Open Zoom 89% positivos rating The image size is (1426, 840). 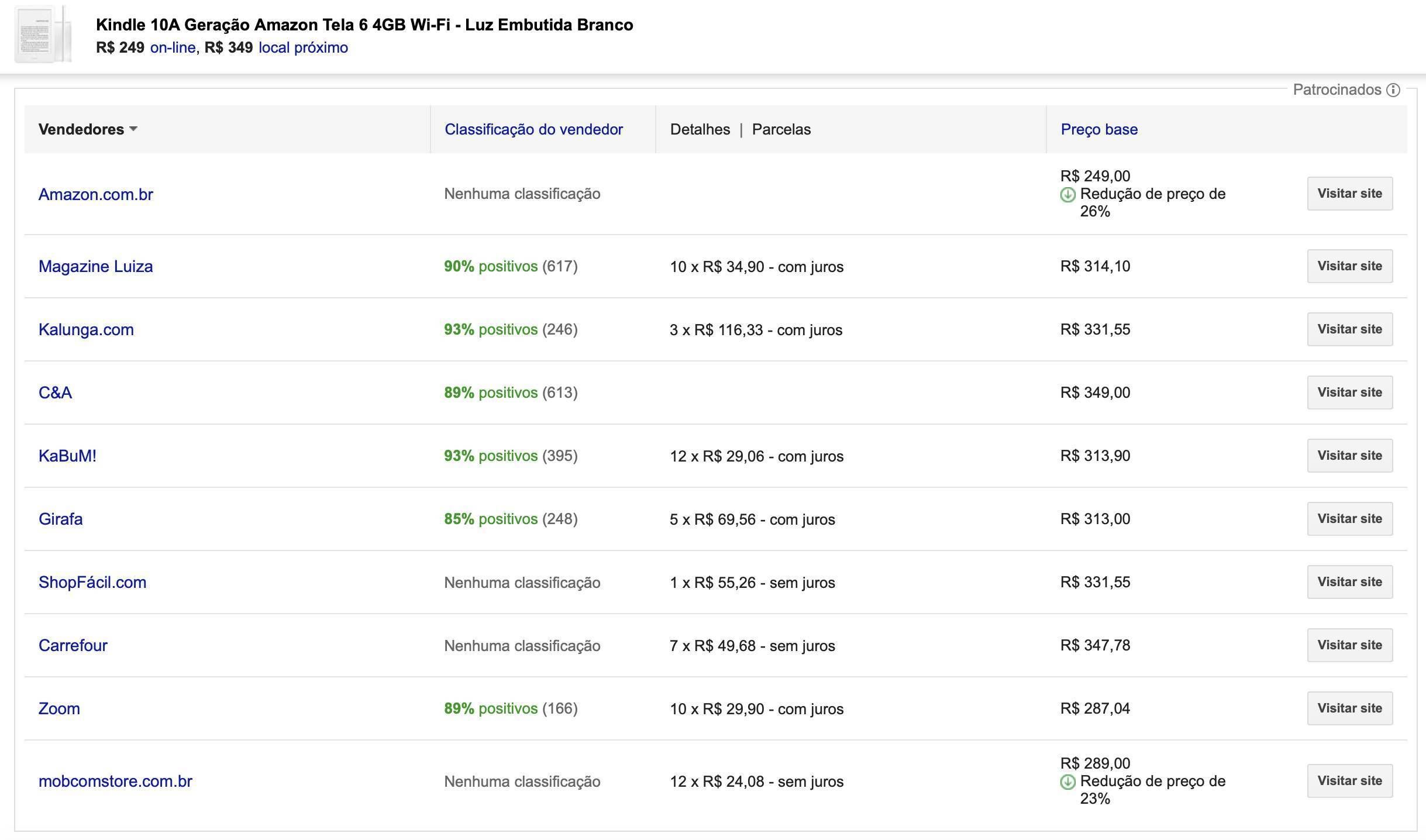pos(491,708)
